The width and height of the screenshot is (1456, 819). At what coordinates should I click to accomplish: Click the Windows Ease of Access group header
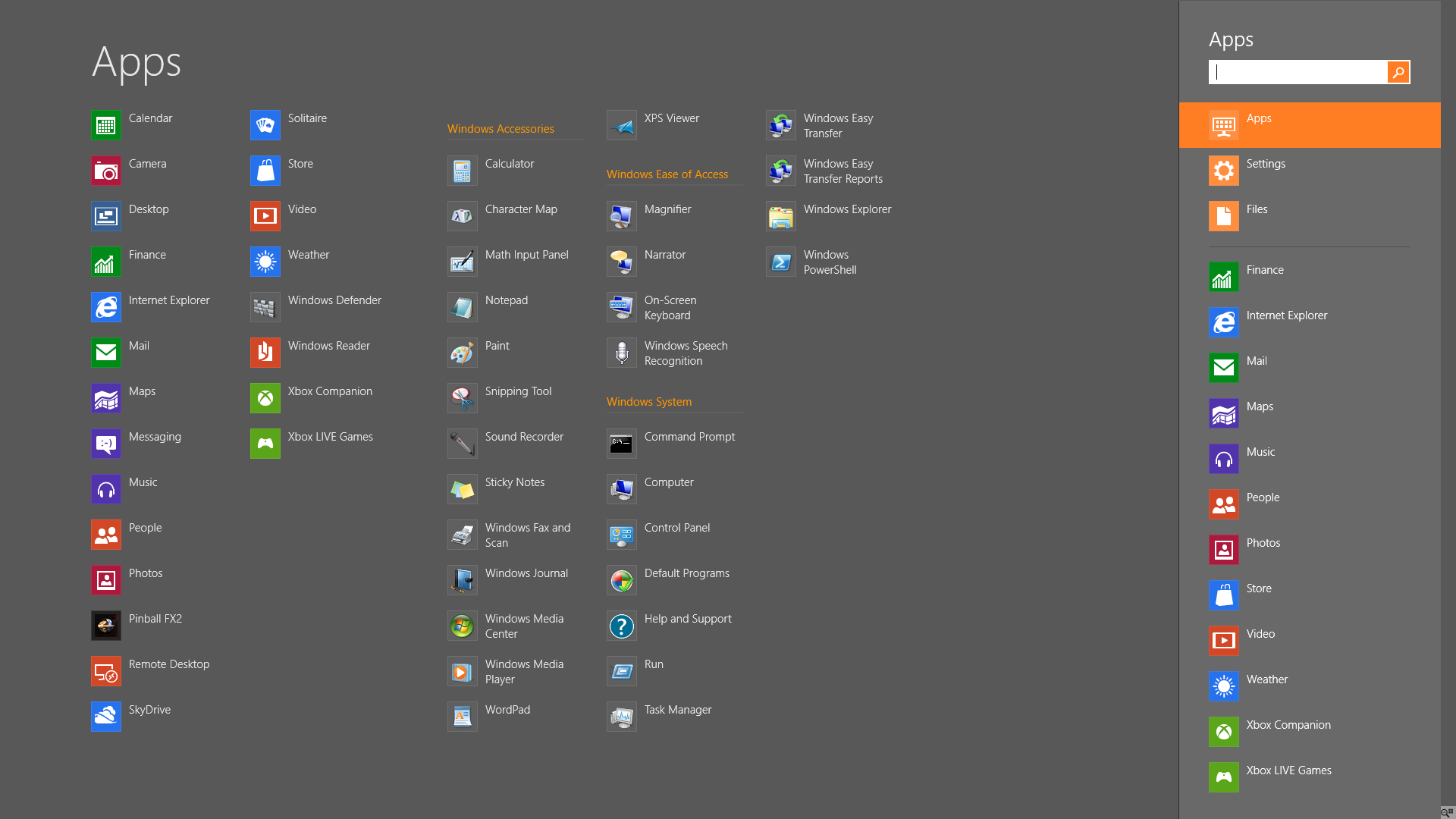point(667,174)
